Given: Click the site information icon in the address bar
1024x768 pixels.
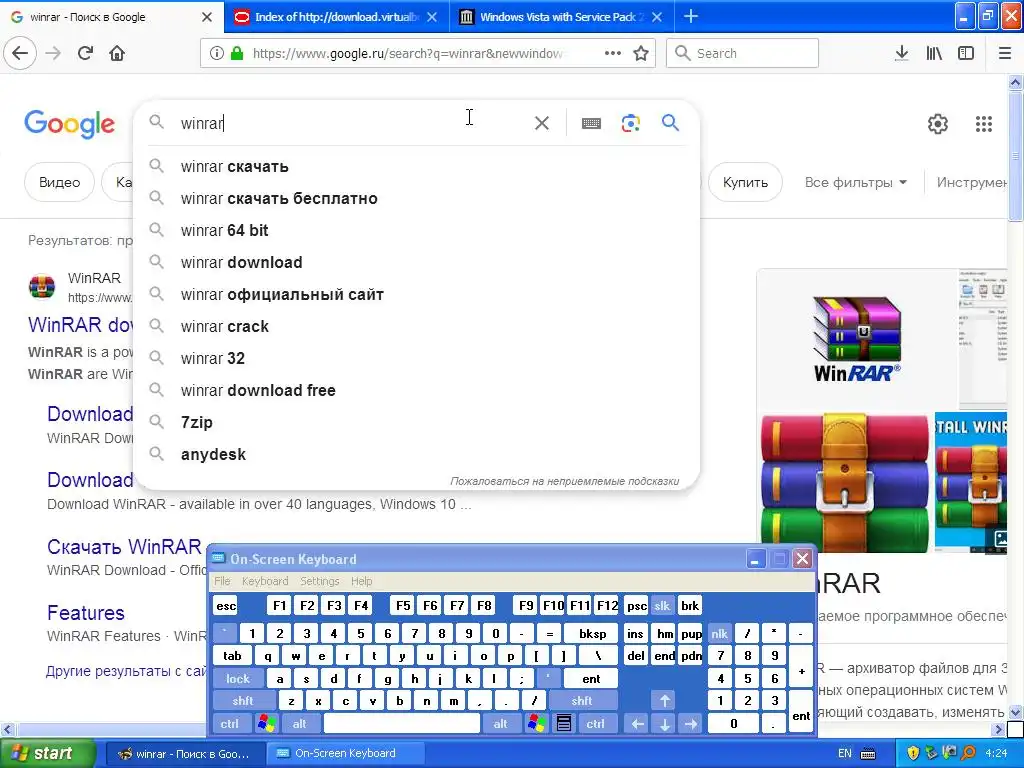Looking at the screenshot, I should click(217, 54).
